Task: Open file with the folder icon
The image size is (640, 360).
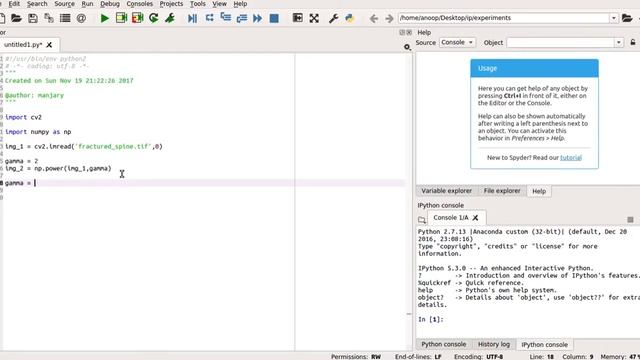Action: [x=16, y=18]
